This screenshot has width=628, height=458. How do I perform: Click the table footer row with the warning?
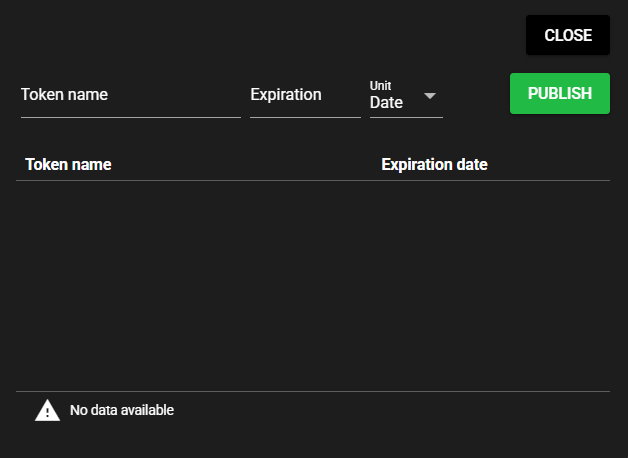312,410
